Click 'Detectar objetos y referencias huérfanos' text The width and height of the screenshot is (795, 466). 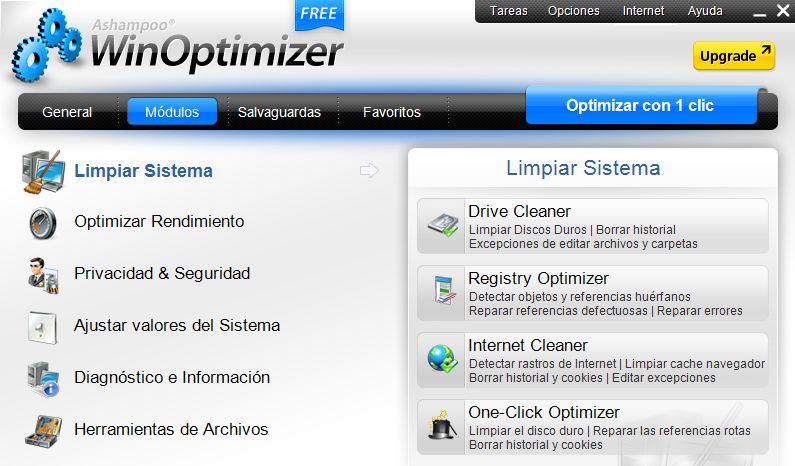pos(580,297)
